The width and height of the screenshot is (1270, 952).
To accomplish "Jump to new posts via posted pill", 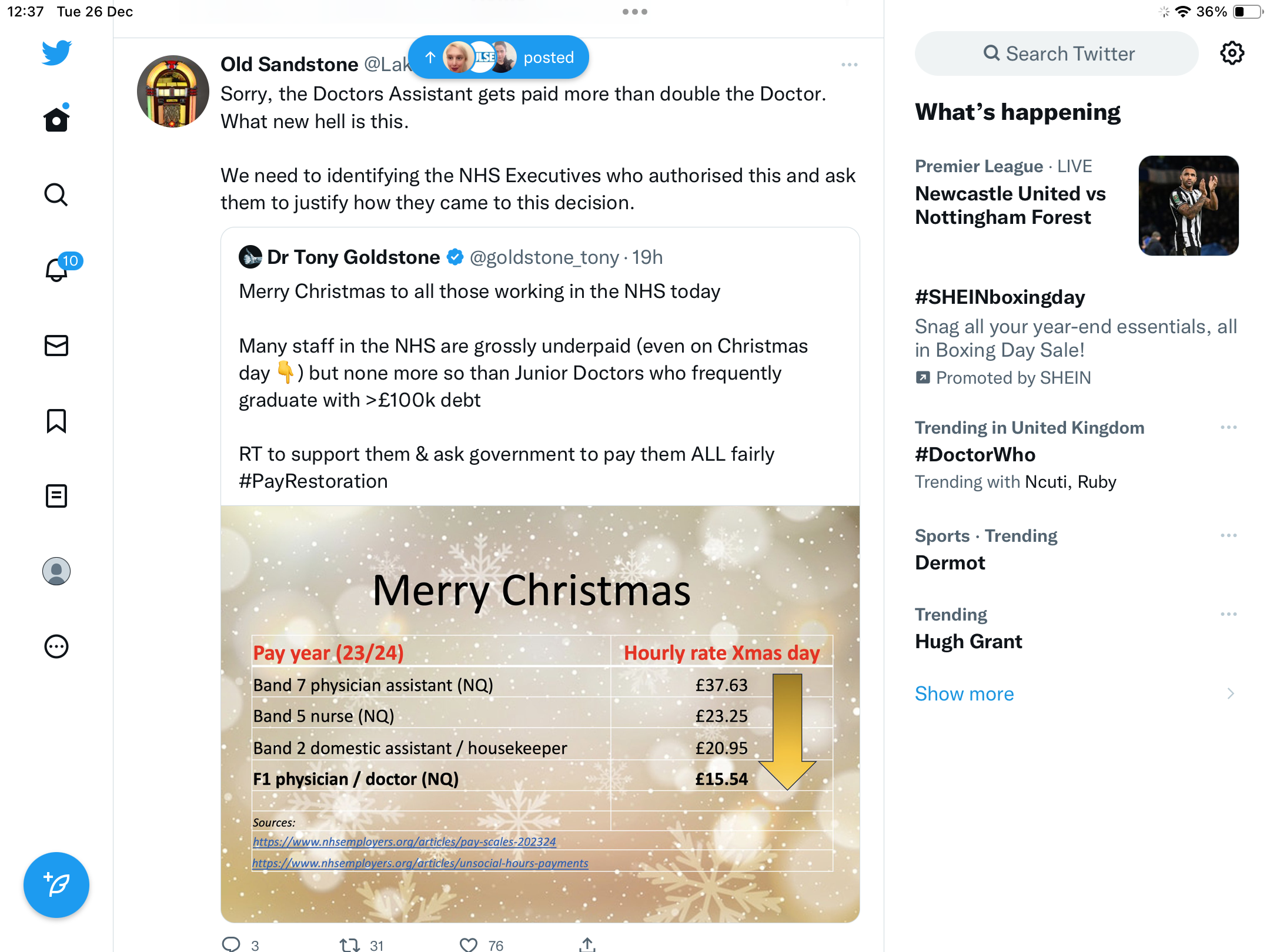I will tap(499, 57).
